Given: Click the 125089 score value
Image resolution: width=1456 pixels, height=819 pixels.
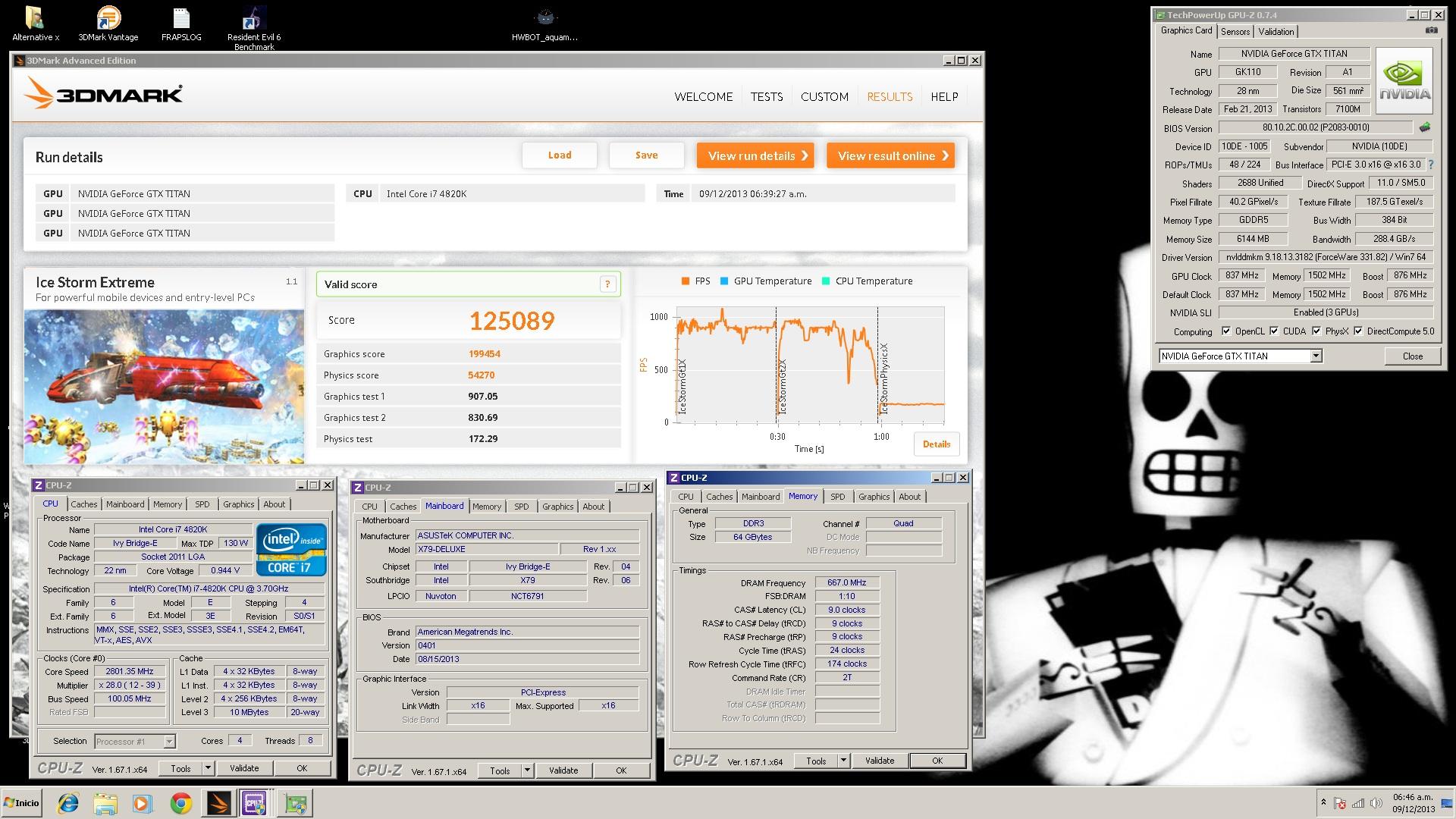Looking at the screenshot, I should [512, 321].
